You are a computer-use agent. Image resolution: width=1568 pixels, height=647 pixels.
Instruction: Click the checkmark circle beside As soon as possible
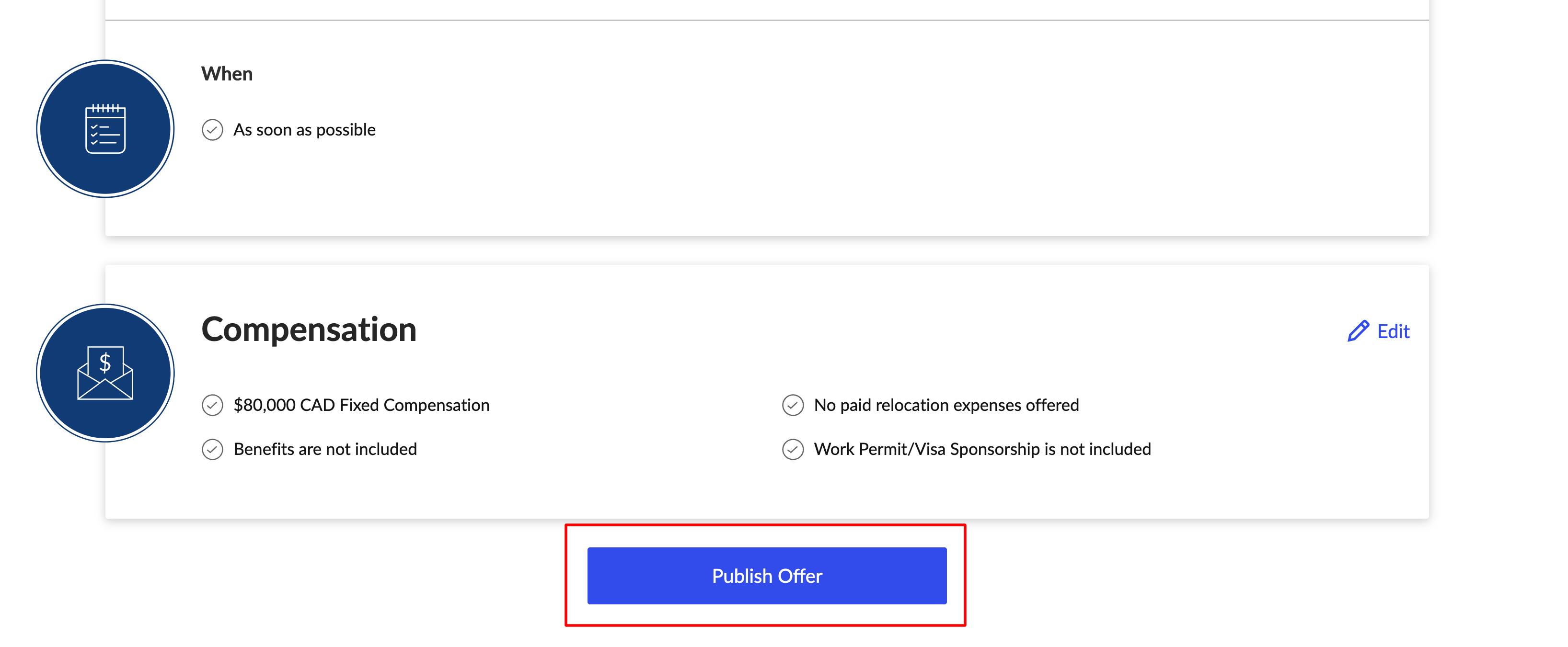coord(212,130)
